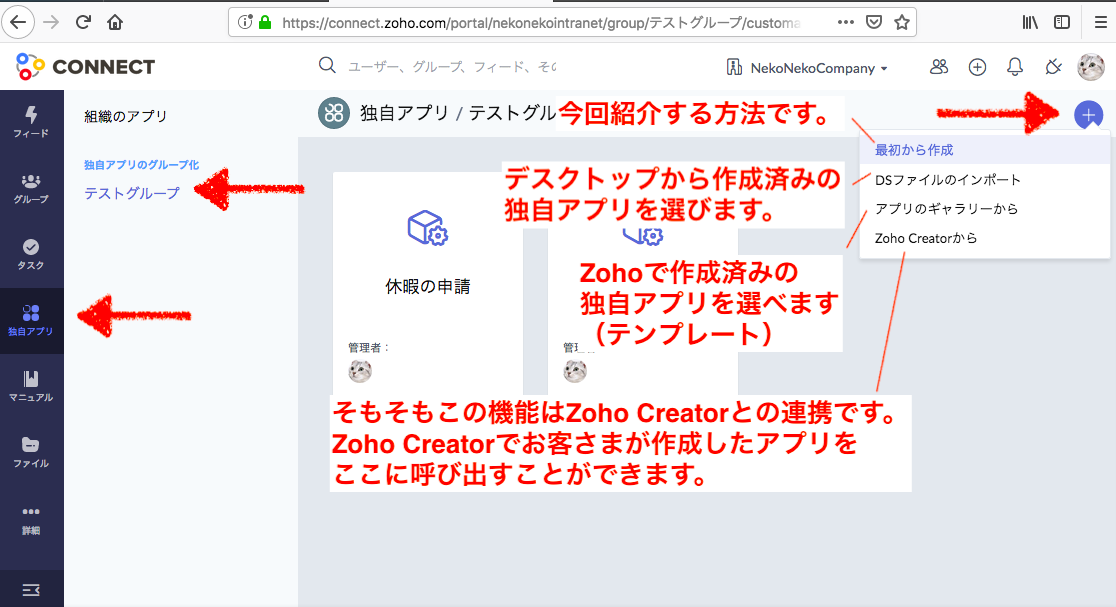Open ファイル in the sidebar
Screen dimensions: 1116x607
[x=31, y=453]
